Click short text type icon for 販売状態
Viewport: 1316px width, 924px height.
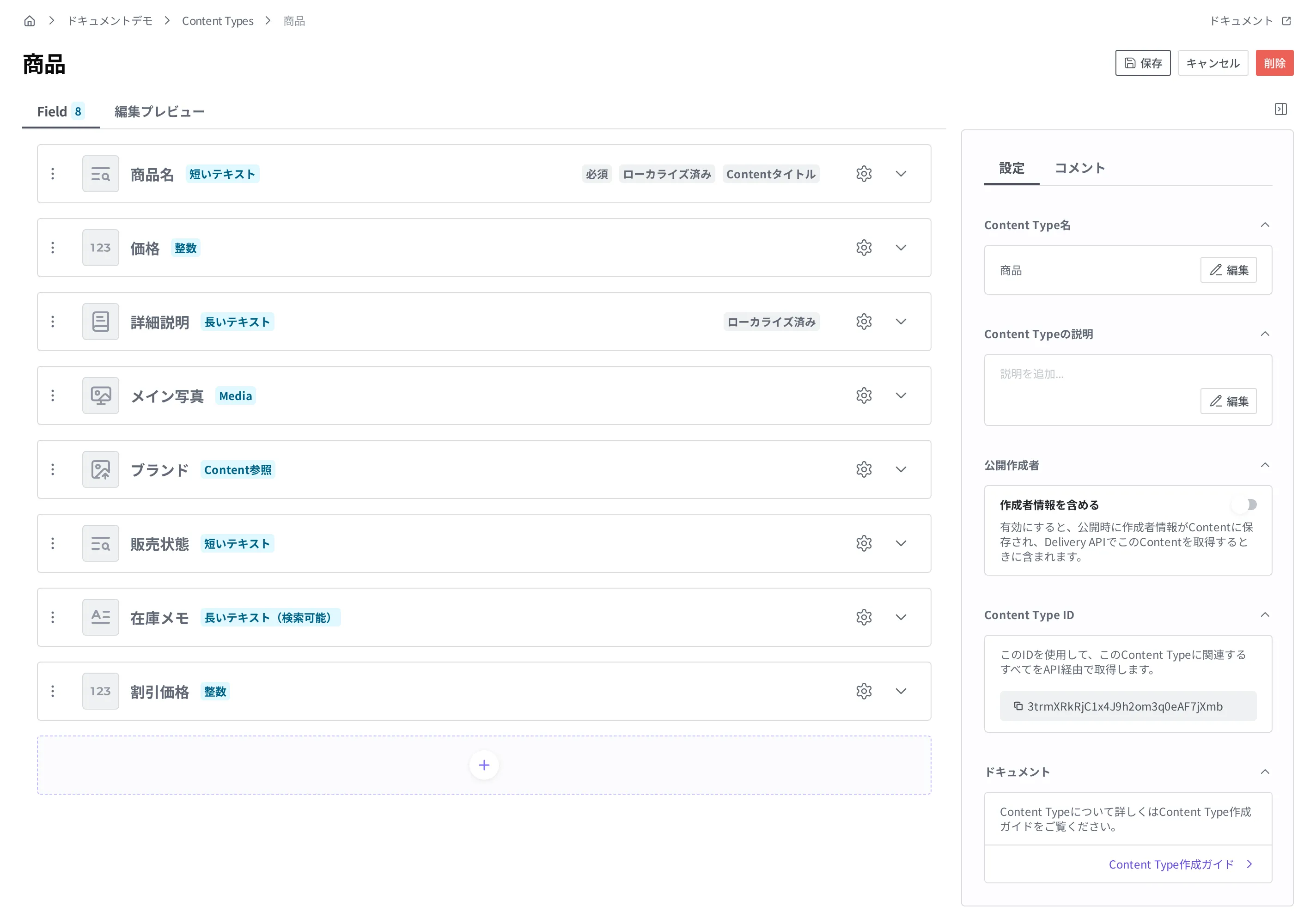click(100, 543)
